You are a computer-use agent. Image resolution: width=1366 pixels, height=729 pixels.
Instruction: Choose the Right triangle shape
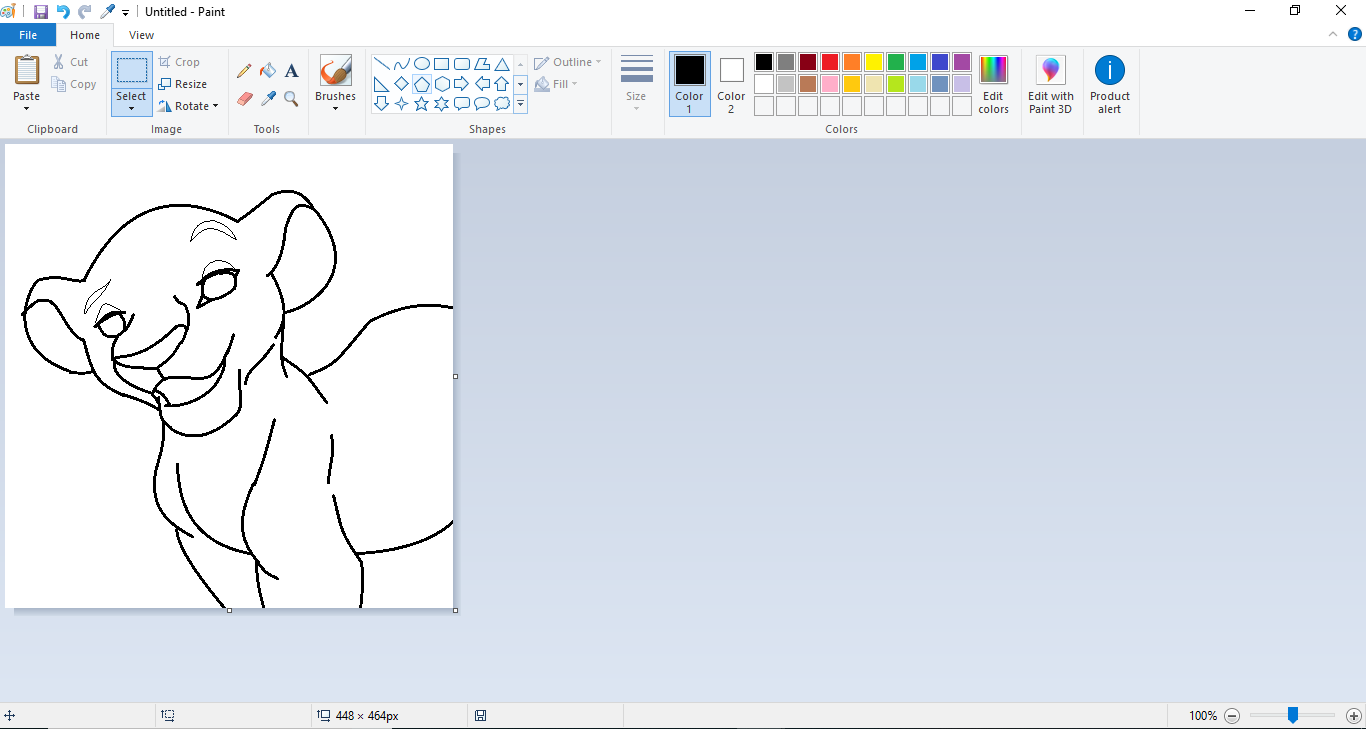tap(381, 84)
